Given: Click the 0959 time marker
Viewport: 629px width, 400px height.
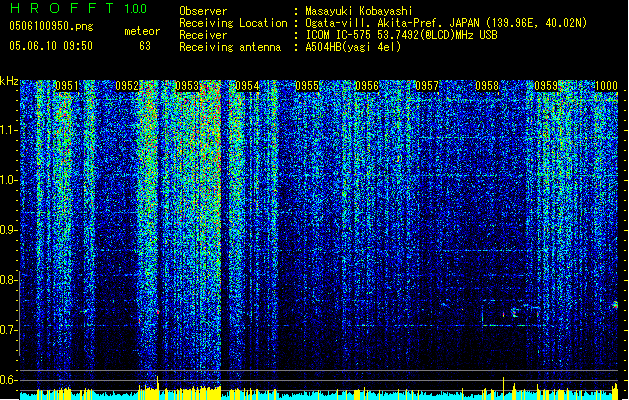Looking at the screenshot, I should coord(546,86).
